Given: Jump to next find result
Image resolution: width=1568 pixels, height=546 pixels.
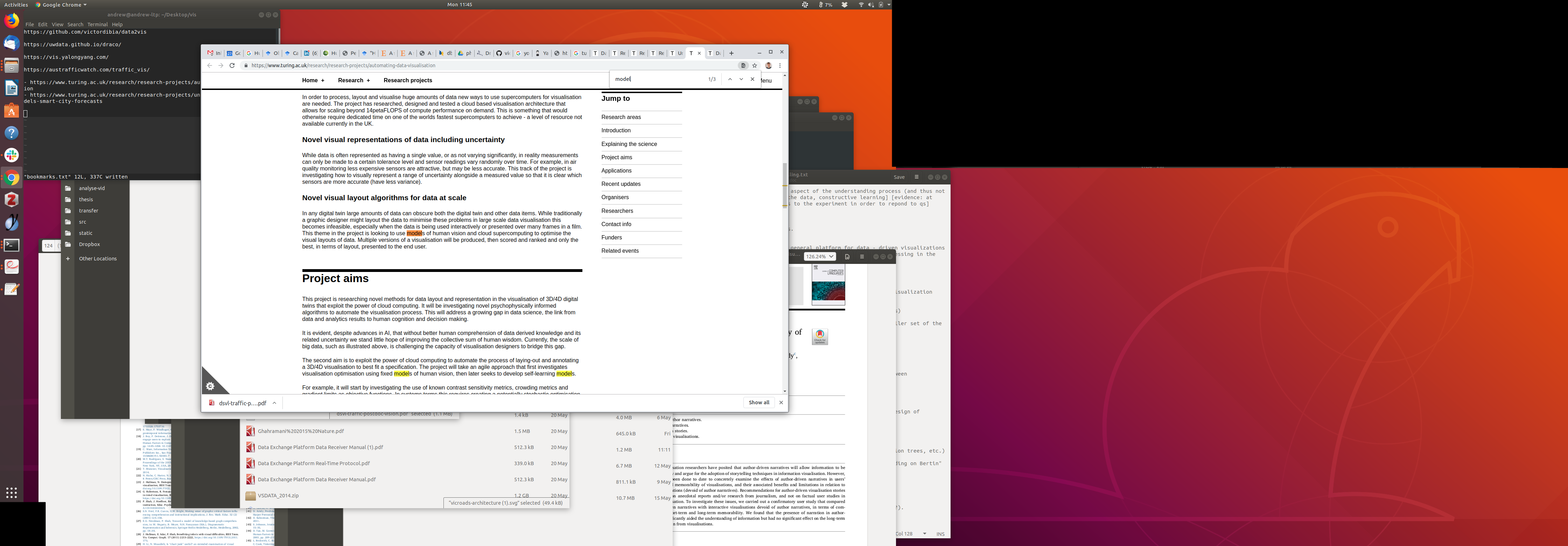Looking at the screenshot, I should pos(741,79).
